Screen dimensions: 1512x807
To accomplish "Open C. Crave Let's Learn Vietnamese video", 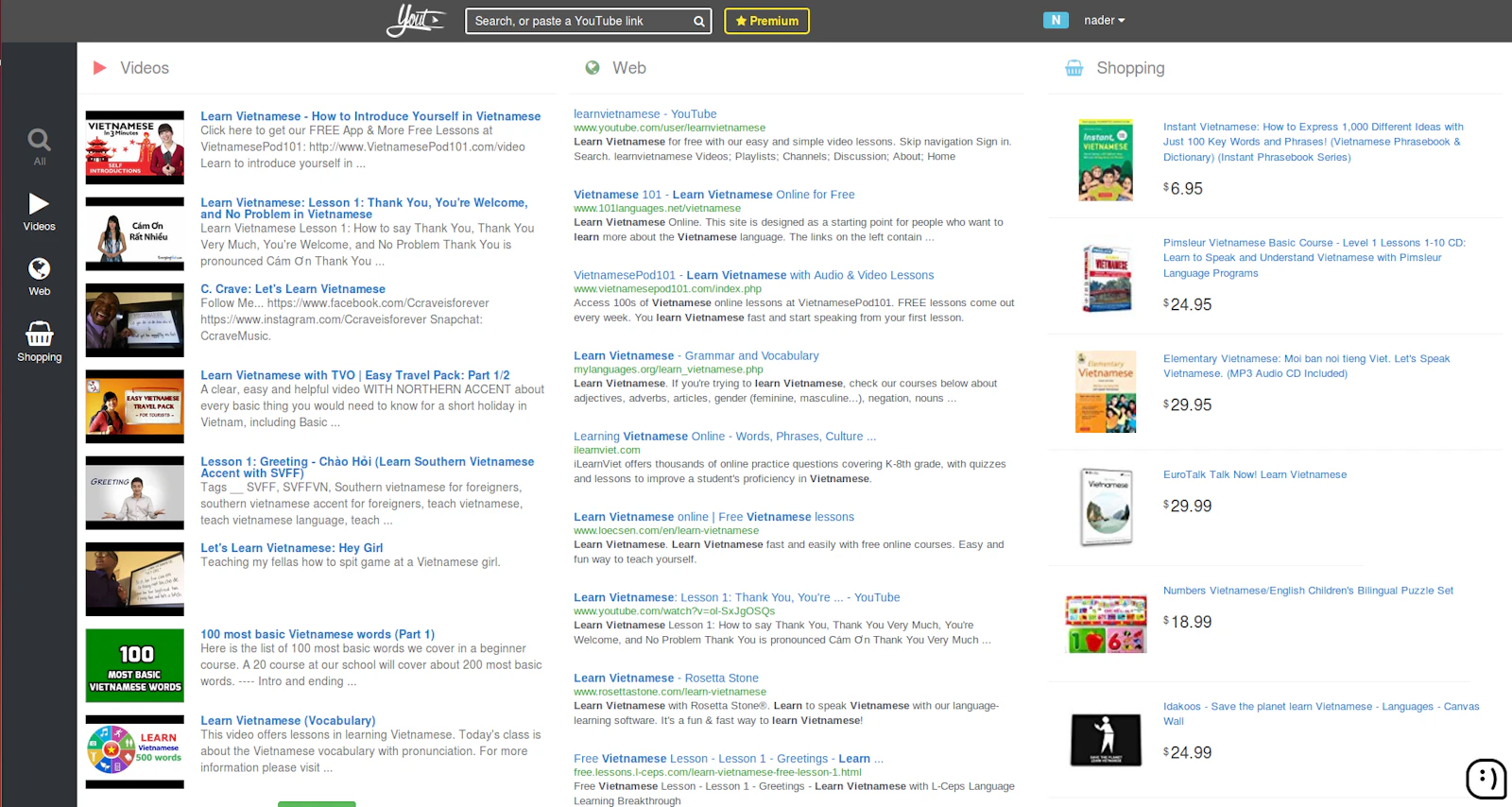I will coord(293,289).
